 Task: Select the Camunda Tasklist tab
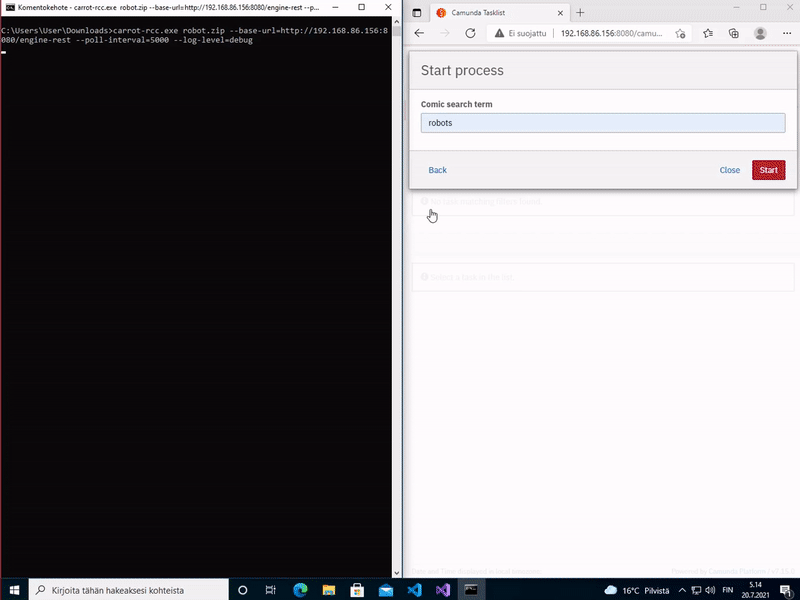pos(500,13)
